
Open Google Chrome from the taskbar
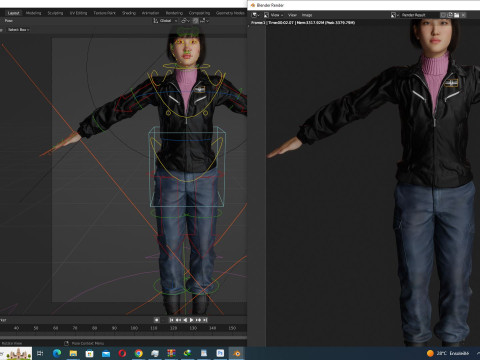click(x=139, y=353)
